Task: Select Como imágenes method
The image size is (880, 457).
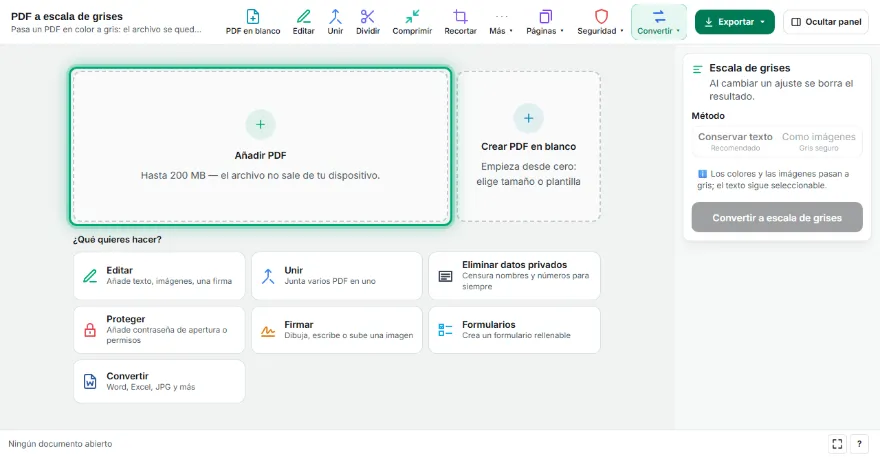Action: (819, 141)
